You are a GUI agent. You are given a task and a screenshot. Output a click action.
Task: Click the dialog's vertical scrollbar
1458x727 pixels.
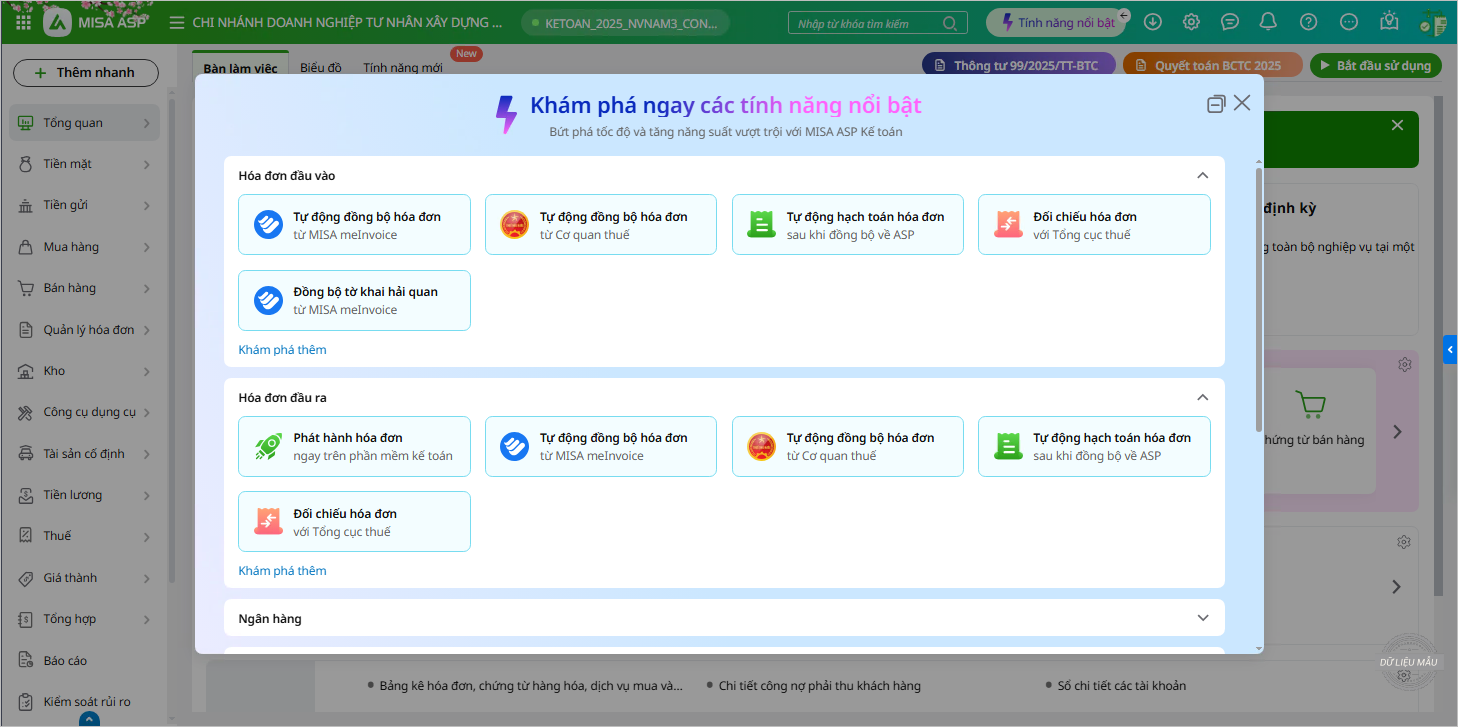click(x=1258, y=300)
